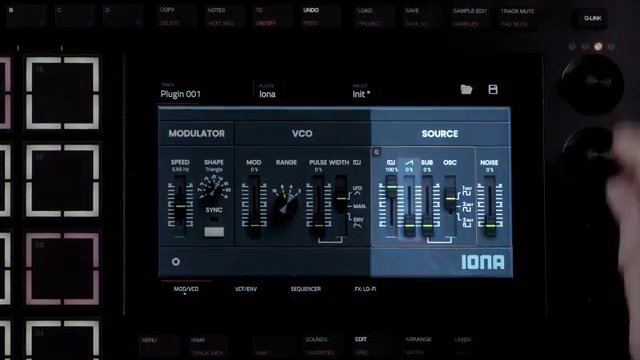Select the SOURCE section header
The height and width of the screenshot is (360, 640).
click(440, 133)
